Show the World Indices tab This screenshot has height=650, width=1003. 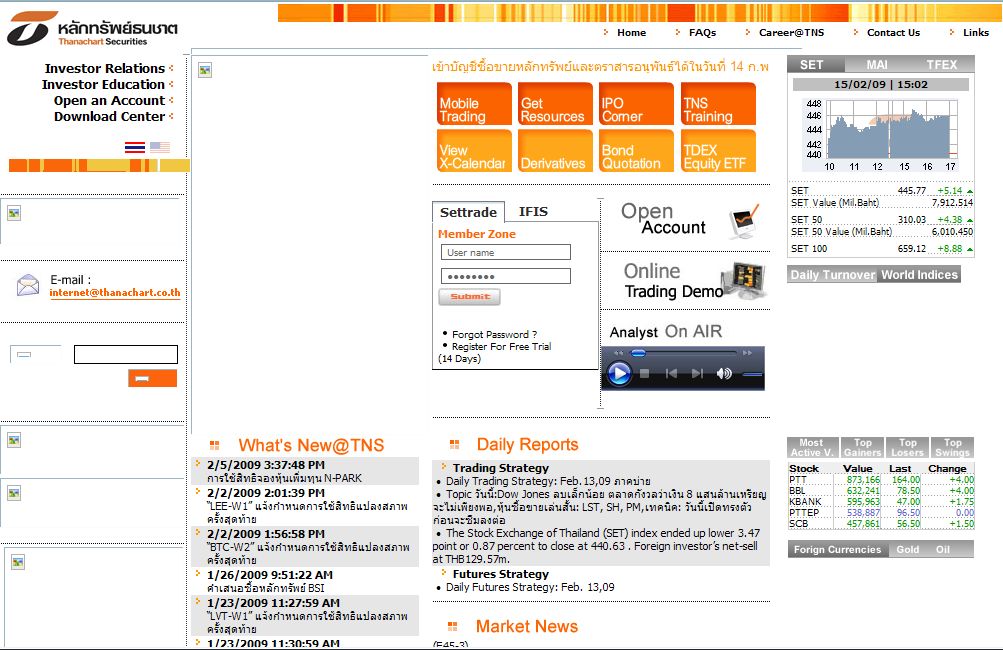click(919, 274)
